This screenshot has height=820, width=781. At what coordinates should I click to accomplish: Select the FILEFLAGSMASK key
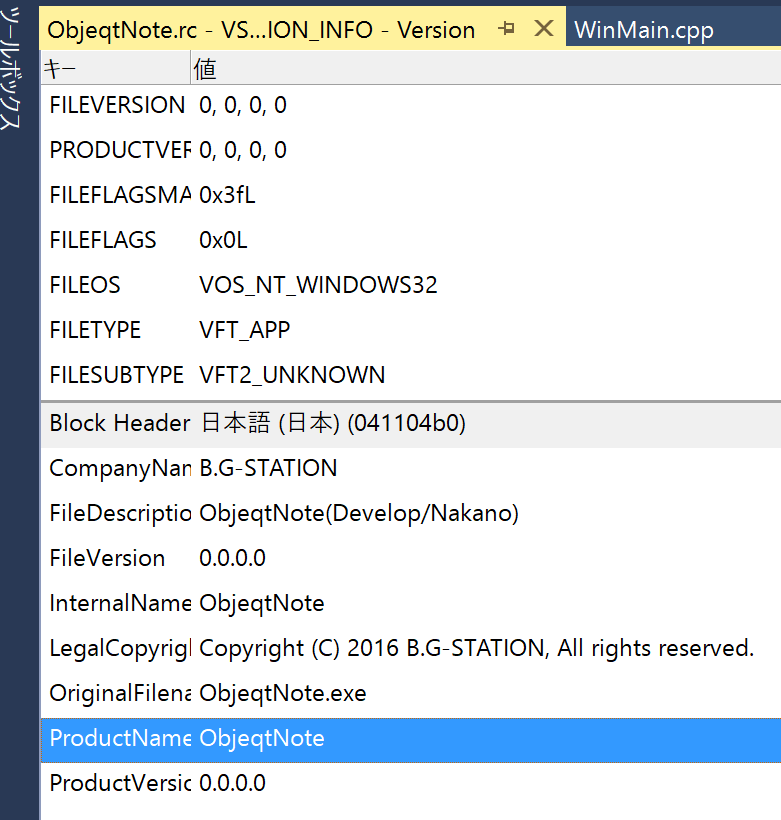point(120,195)
